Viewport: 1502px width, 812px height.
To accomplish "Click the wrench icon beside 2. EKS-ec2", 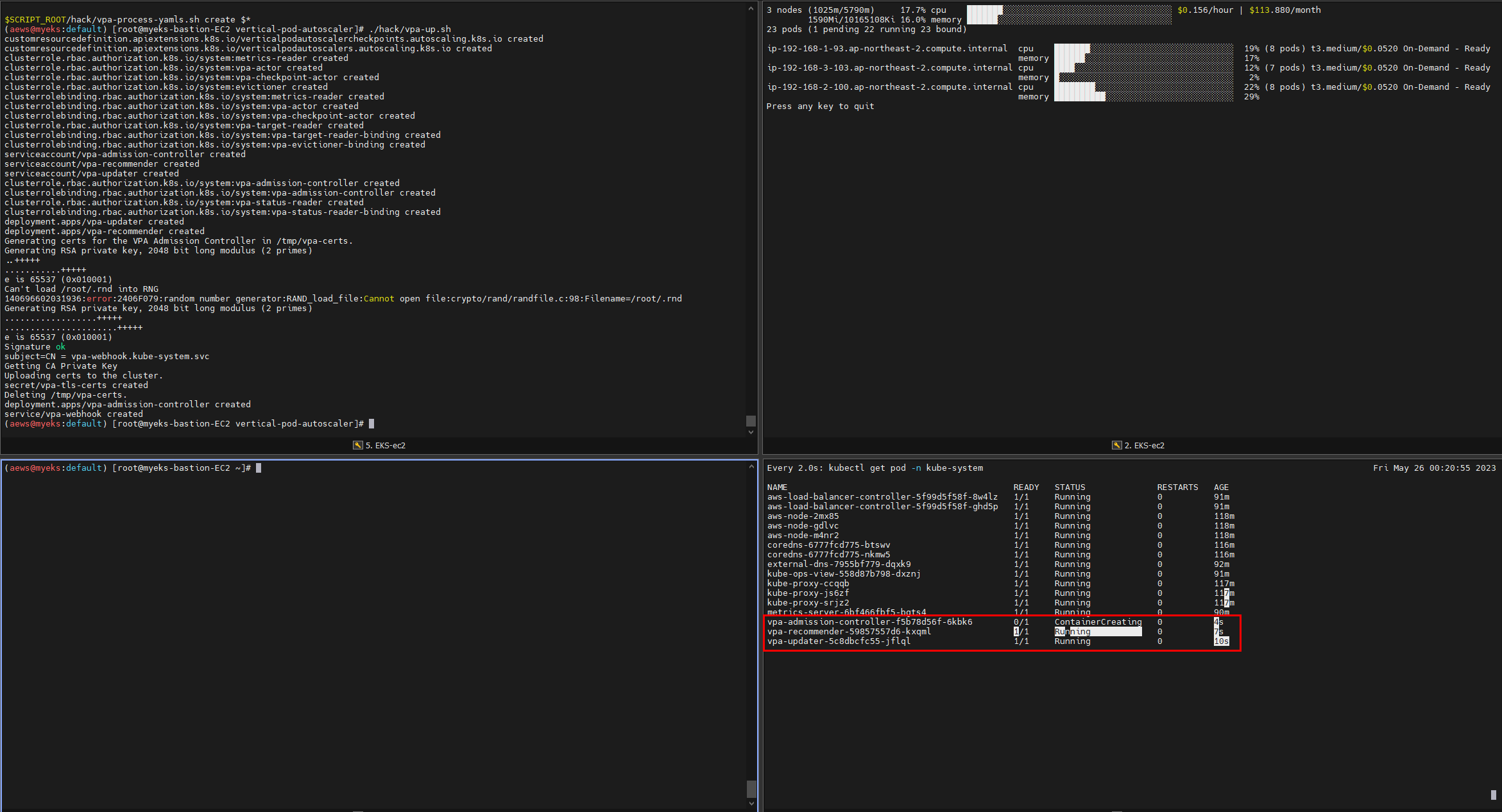I will coord(1116,445).
